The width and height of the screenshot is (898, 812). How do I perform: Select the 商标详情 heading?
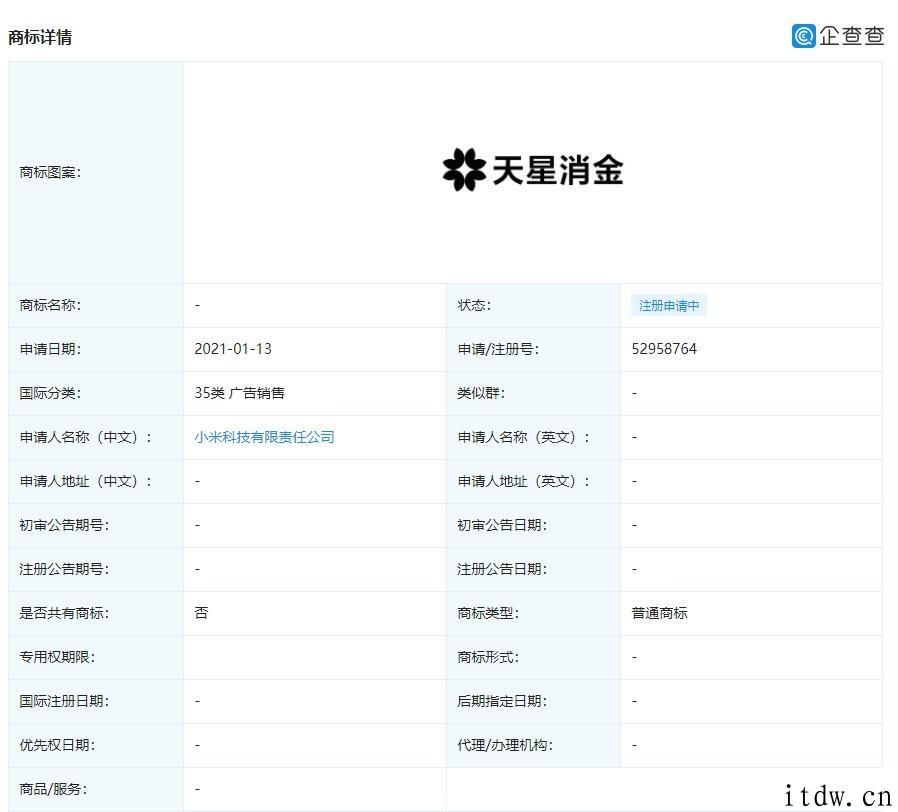[x=40, y=37]
